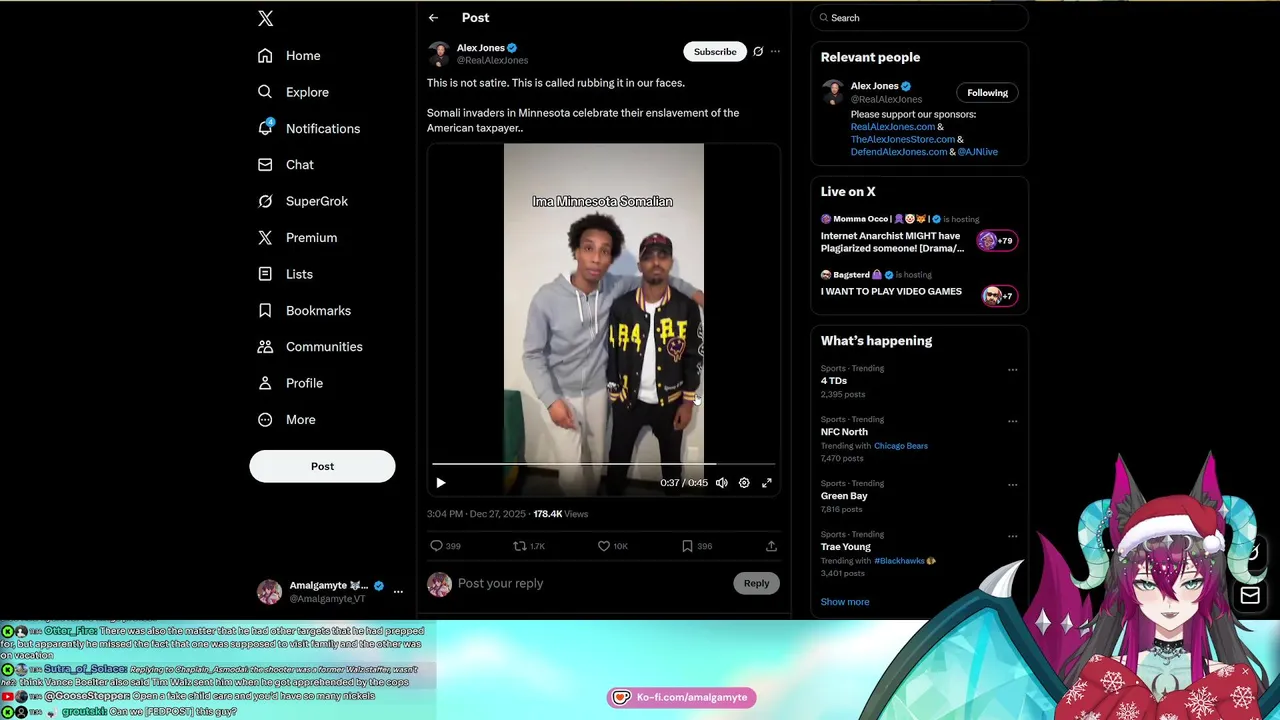Open the post's three-dot menu
Screen dimensions: 1280x720
(x=775, y=52)
